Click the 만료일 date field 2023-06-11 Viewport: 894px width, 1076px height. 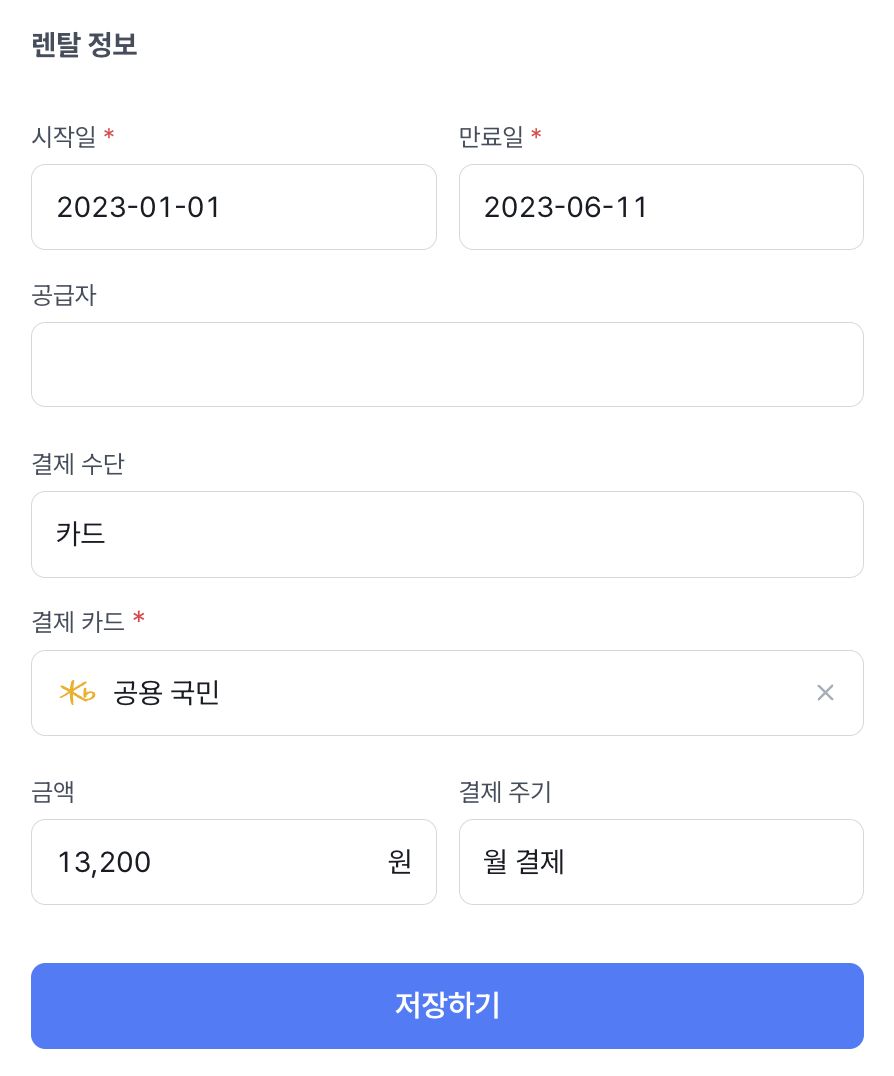pyautogui.click(x=661, y=207)
